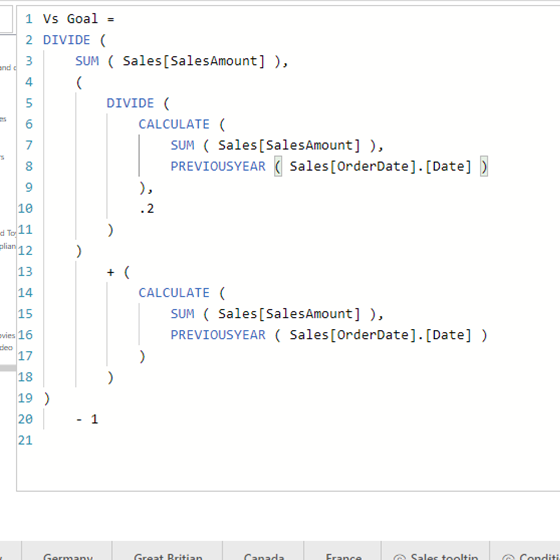Click the PREVIOUSYEAR function on line 16
Viewport: 560px width, 560px height.
(x=218, y=335)
